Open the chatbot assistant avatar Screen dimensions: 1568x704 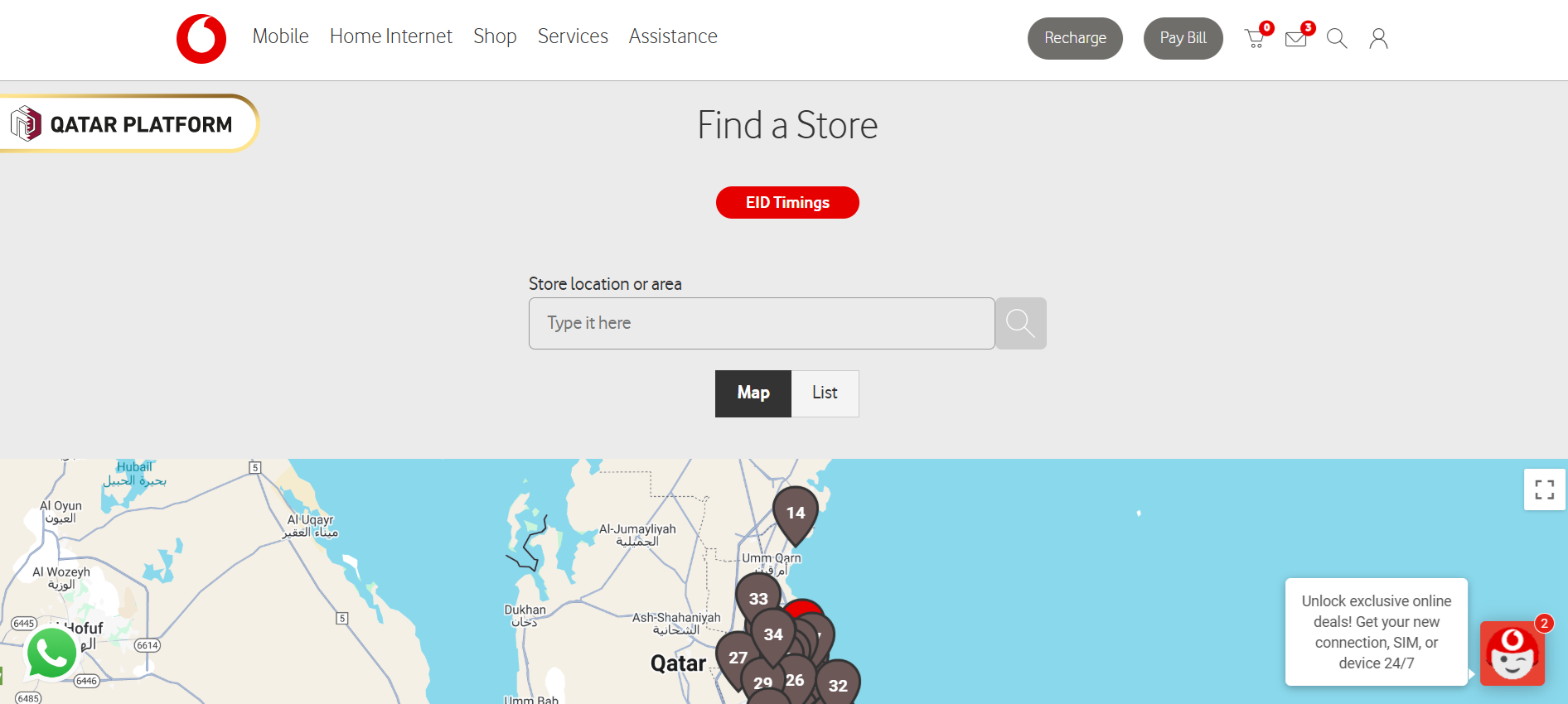pos(1512,653)
